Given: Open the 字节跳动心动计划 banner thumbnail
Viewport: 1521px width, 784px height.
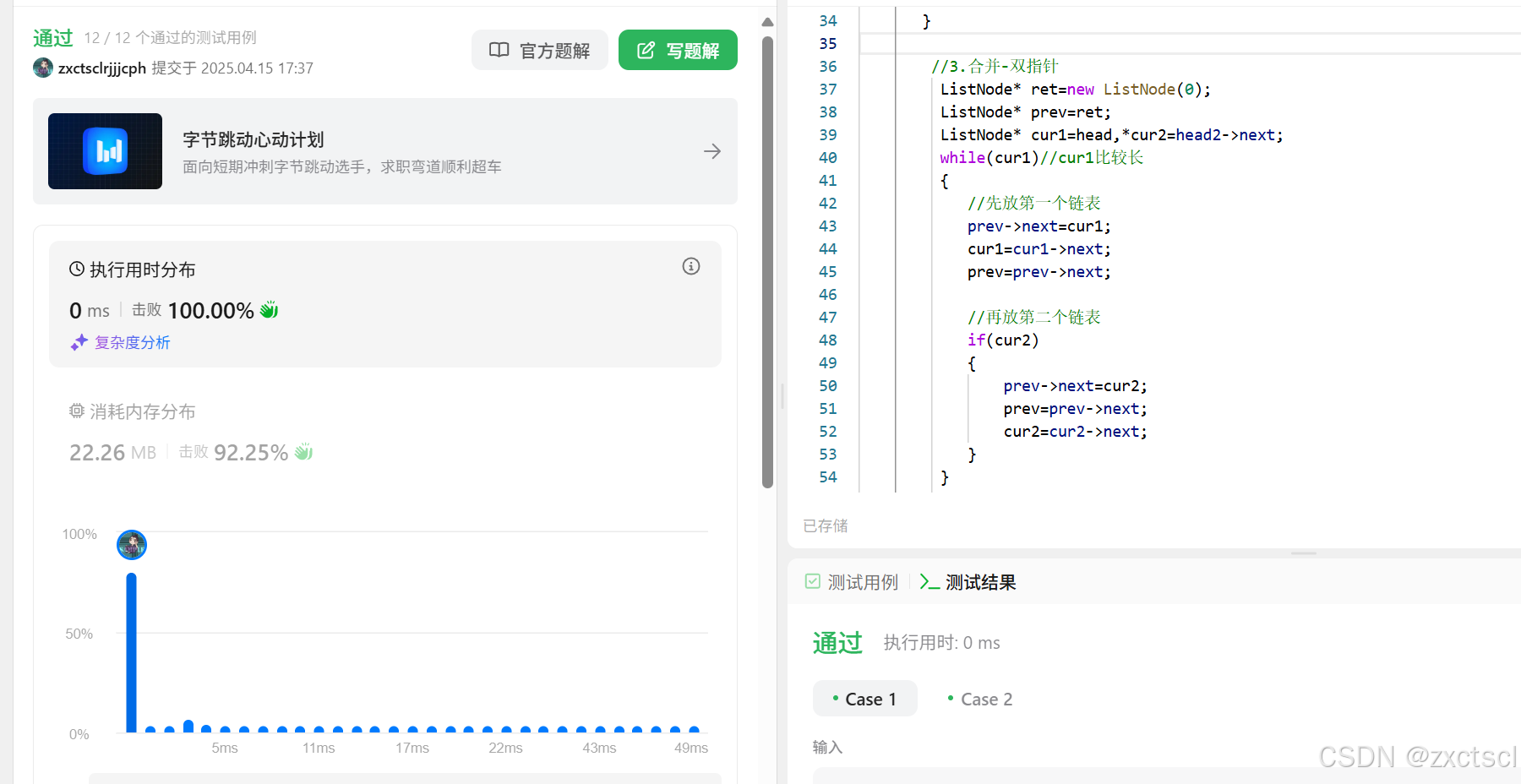Looking at the screenshot, I should point(105,151).
